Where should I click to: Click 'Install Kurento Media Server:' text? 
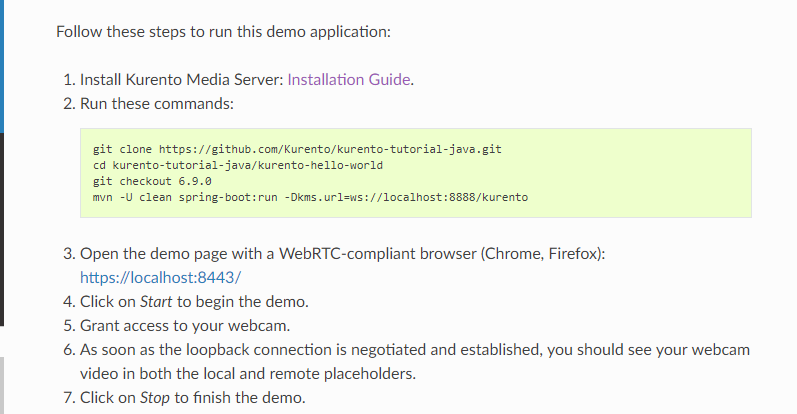(x=181, y=80)
